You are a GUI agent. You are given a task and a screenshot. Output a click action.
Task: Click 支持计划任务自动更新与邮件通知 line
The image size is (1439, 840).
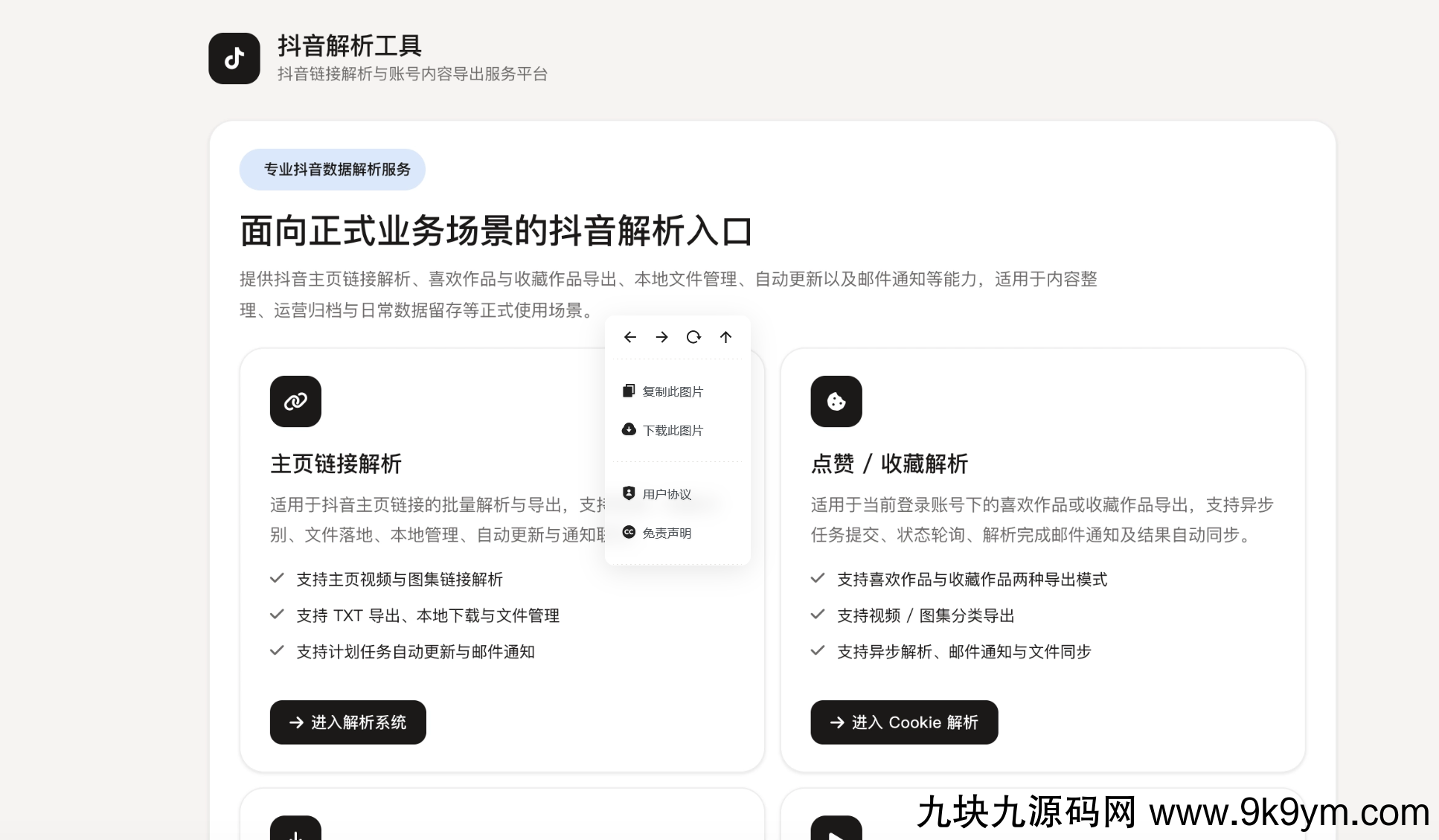tap(416, 652)
